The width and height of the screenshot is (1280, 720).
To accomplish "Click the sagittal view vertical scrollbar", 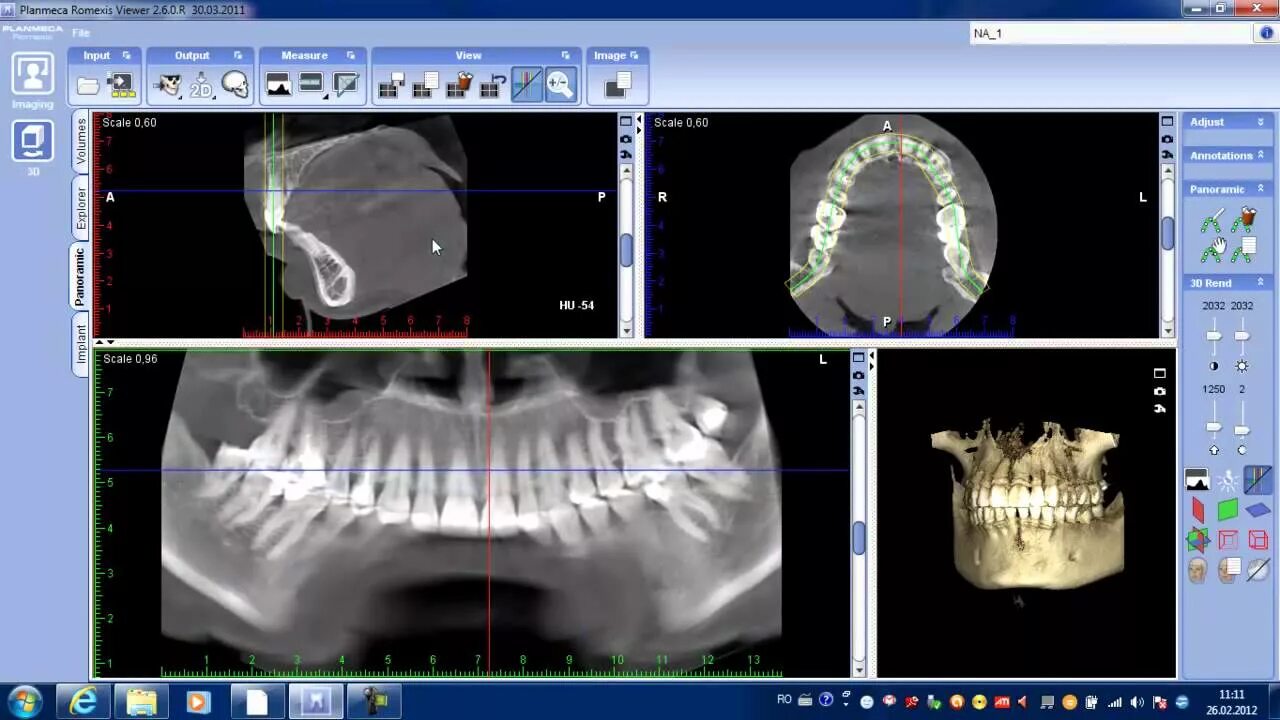I will 626,250.
